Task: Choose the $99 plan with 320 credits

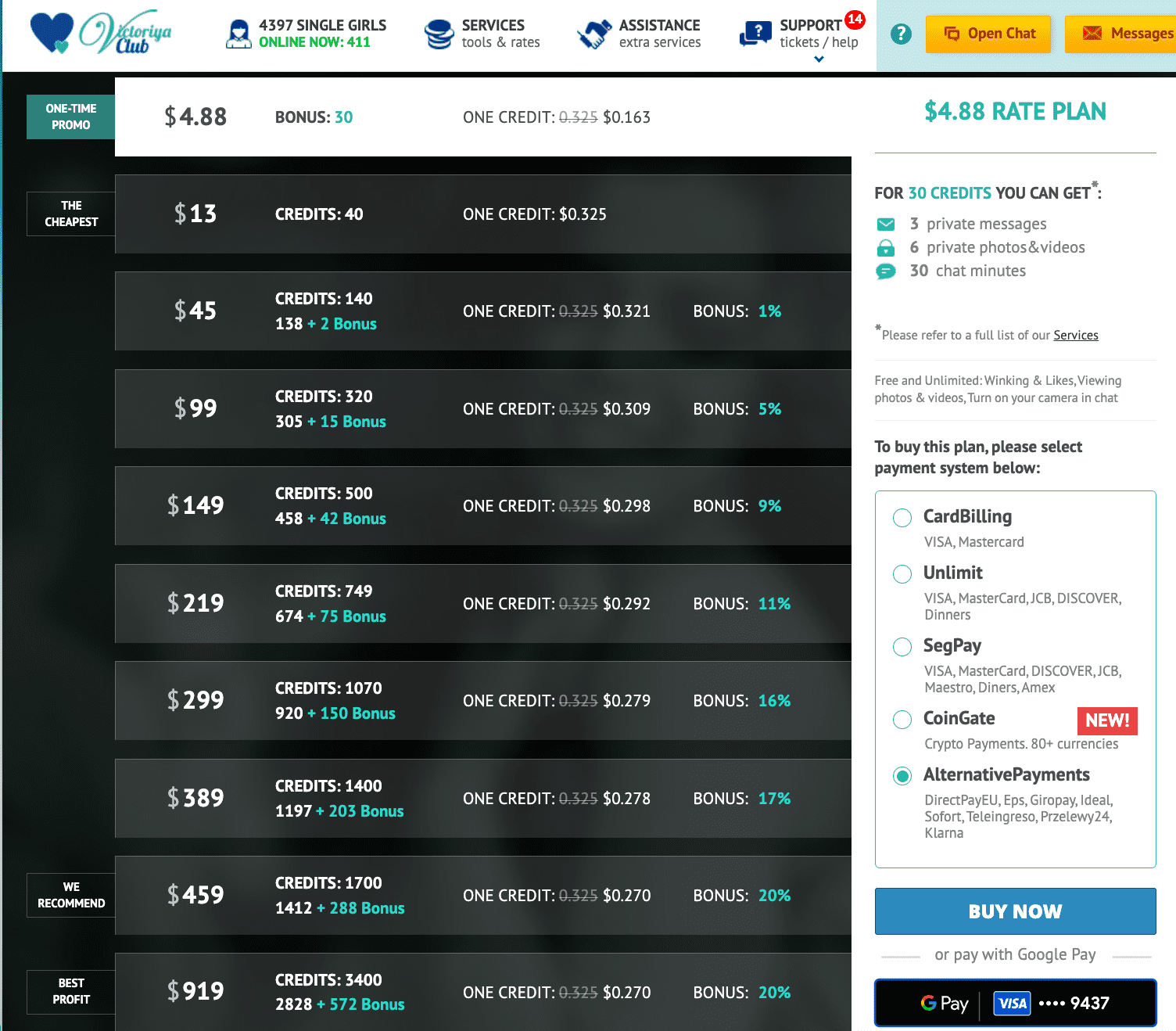Action: point(483,408)
